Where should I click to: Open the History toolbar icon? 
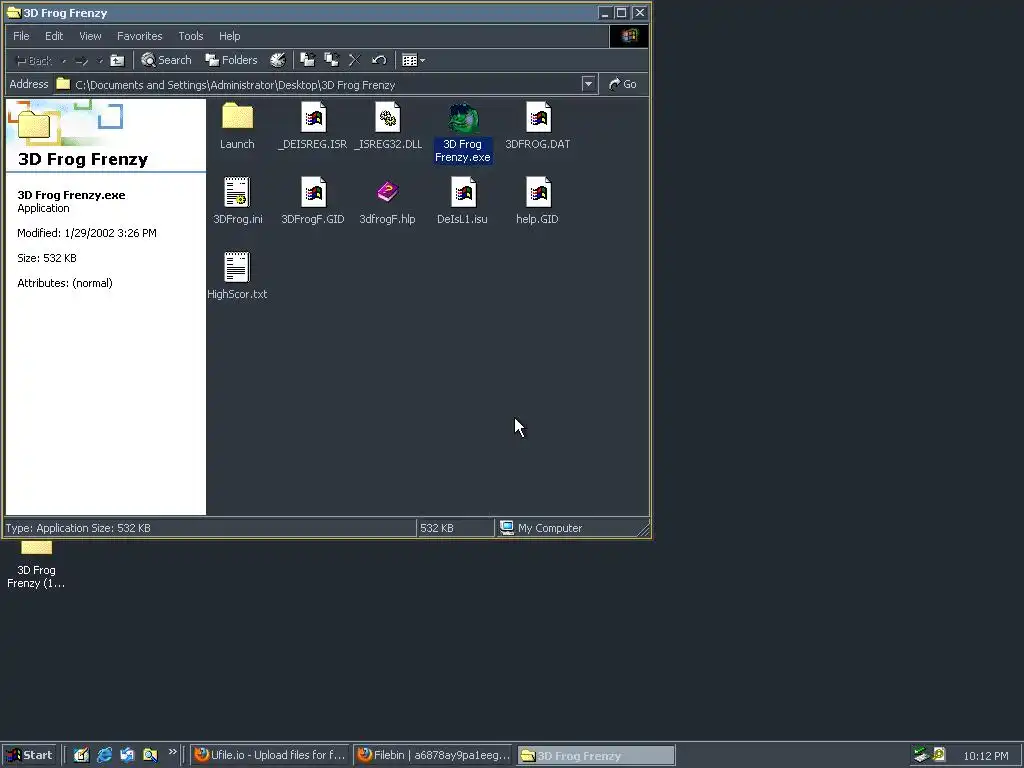(278, 60)
